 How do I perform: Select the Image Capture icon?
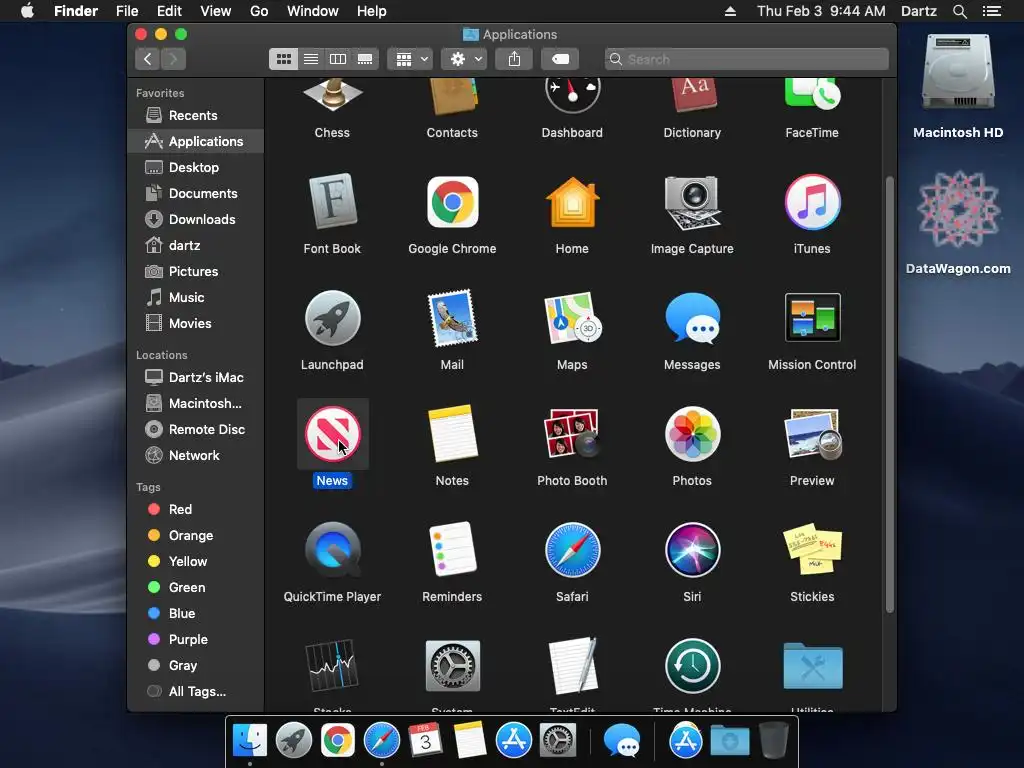692,202
